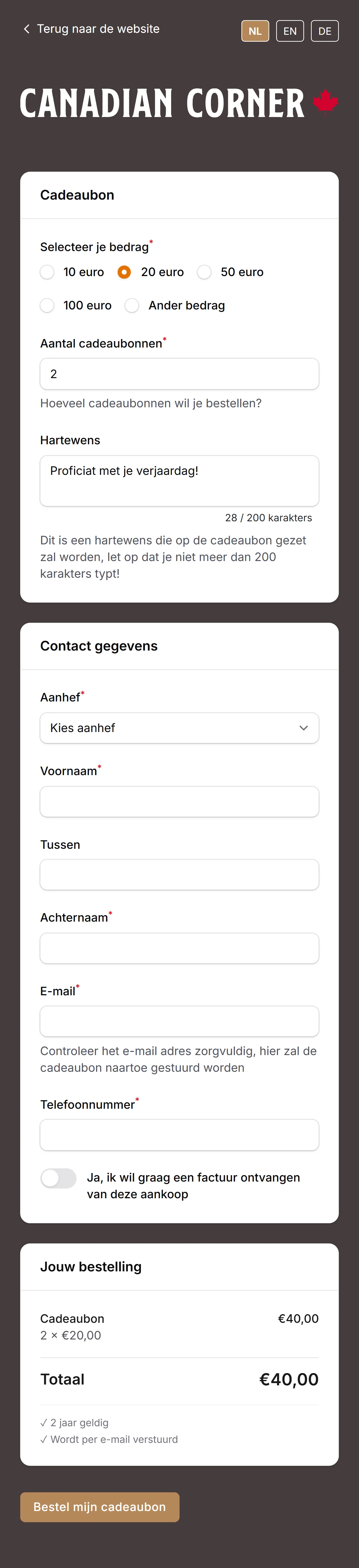359x1568 pixels.
Task: Select the E-mail input field
Action: coord(179,1021)
